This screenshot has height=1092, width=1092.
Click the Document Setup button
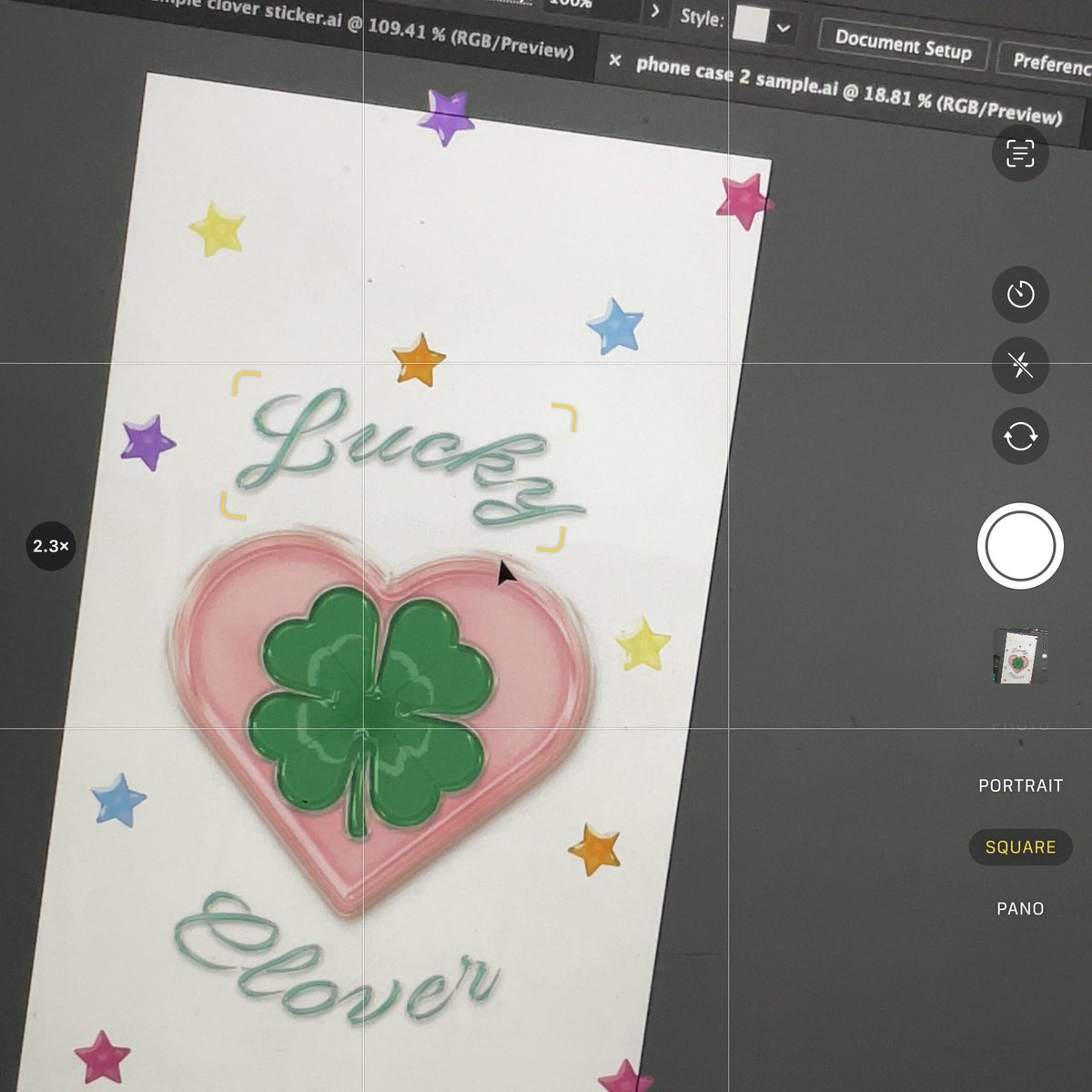[x=903, y=44]
